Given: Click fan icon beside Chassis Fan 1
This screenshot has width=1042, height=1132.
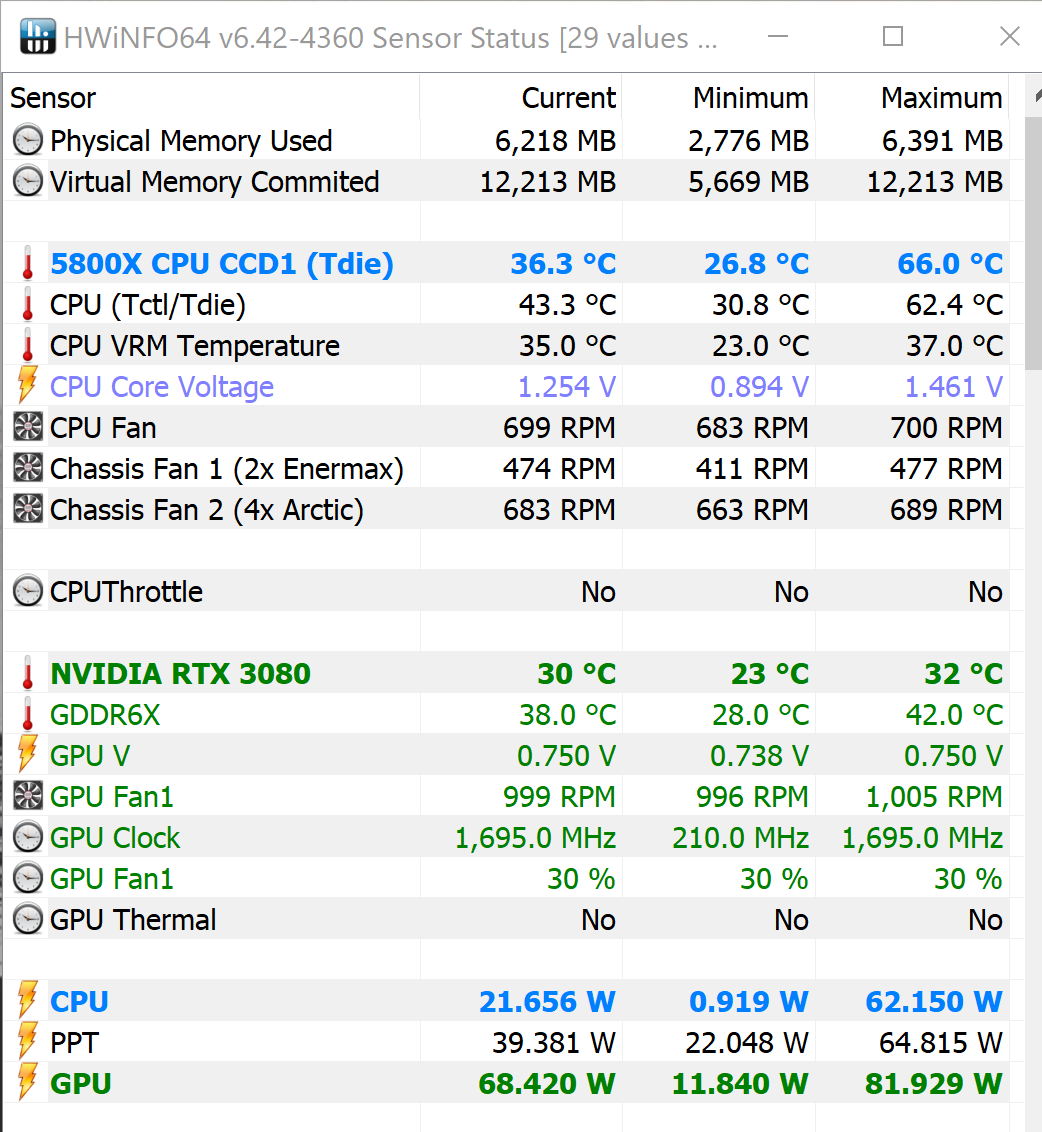Looking at the screenshot, I should (28, 469).
